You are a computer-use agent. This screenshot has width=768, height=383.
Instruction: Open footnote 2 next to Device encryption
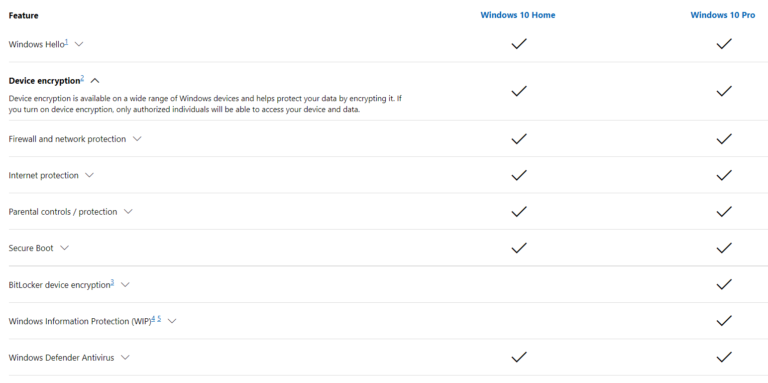[82, 78]
